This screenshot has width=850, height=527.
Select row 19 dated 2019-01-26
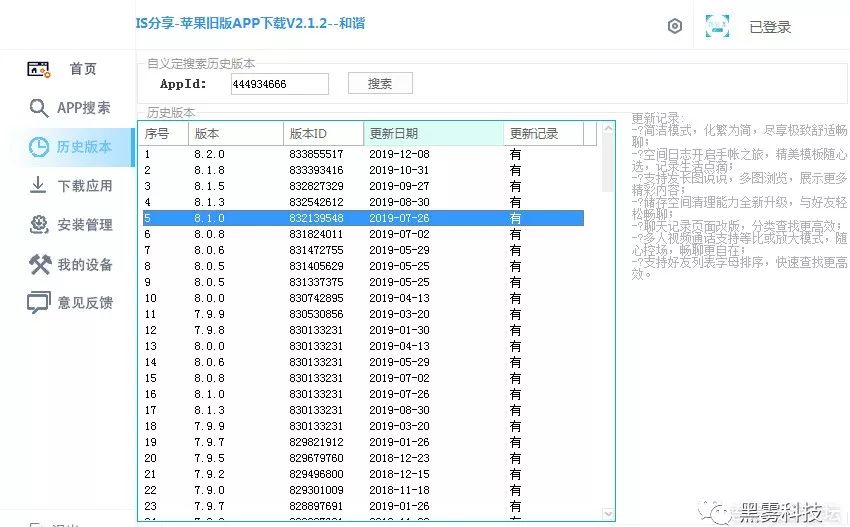coord(363,442)
